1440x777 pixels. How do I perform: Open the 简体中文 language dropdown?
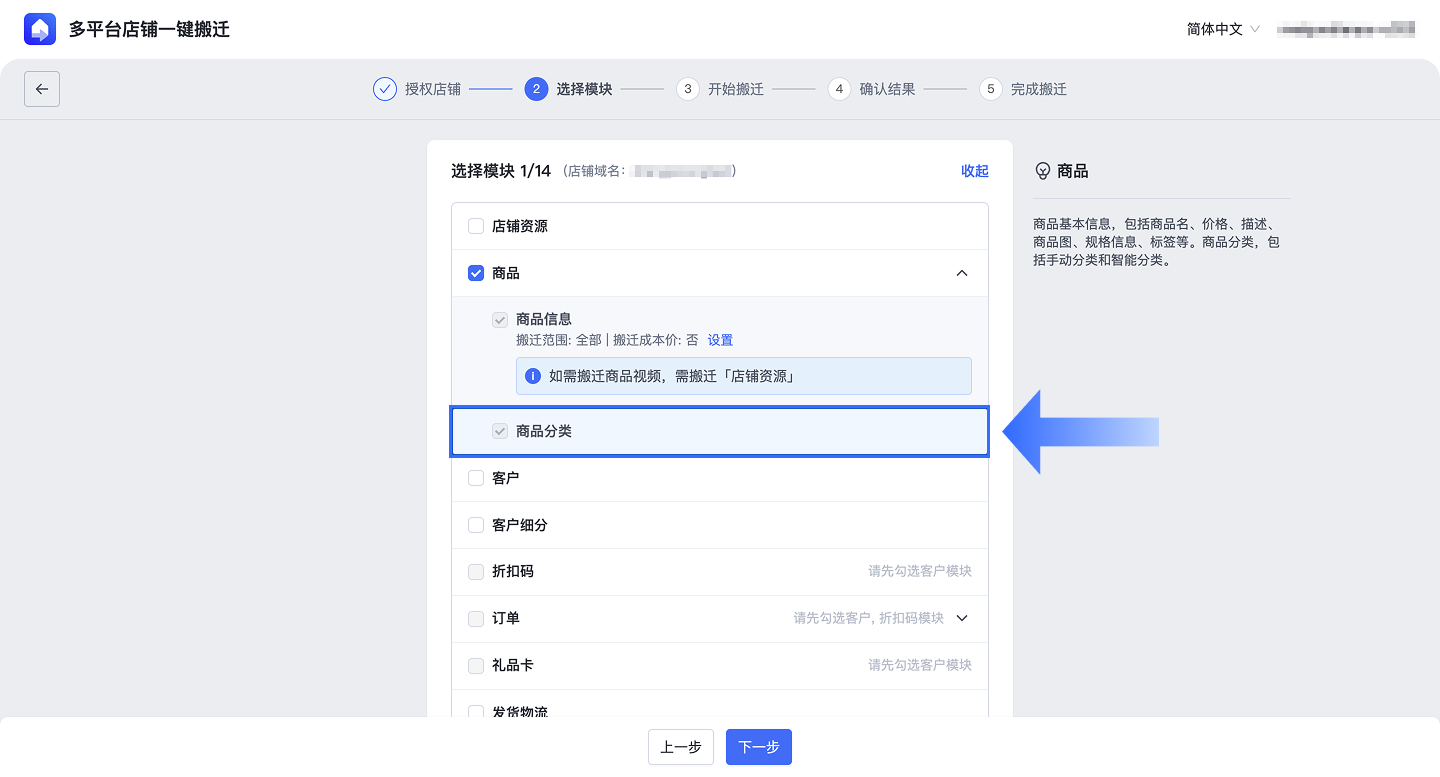[1223, 29]
